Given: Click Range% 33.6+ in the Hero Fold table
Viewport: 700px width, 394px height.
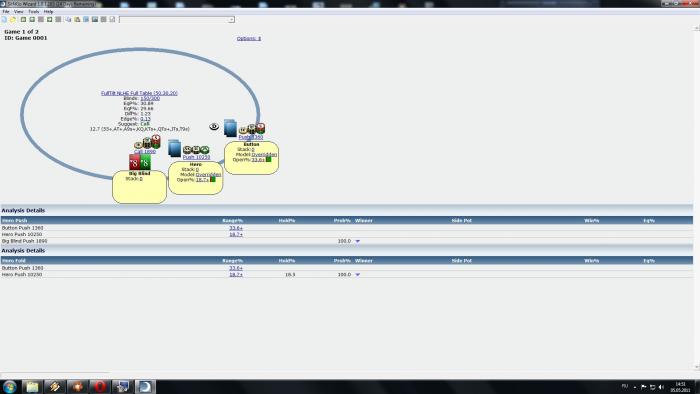Looking at the screenshot, I should [236, 268].
